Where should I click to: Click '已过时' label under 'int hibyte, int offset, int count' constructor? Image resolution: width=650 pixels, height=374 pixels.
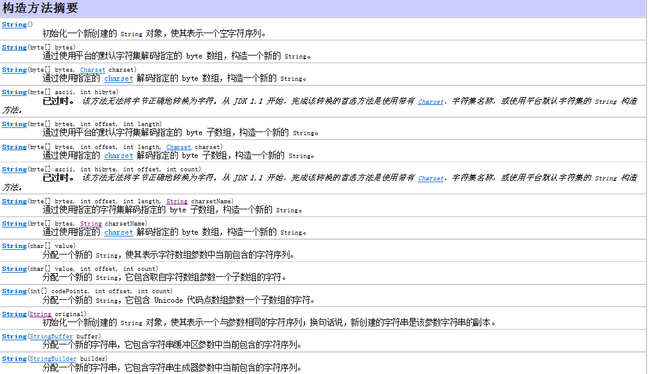click(58, 177)
